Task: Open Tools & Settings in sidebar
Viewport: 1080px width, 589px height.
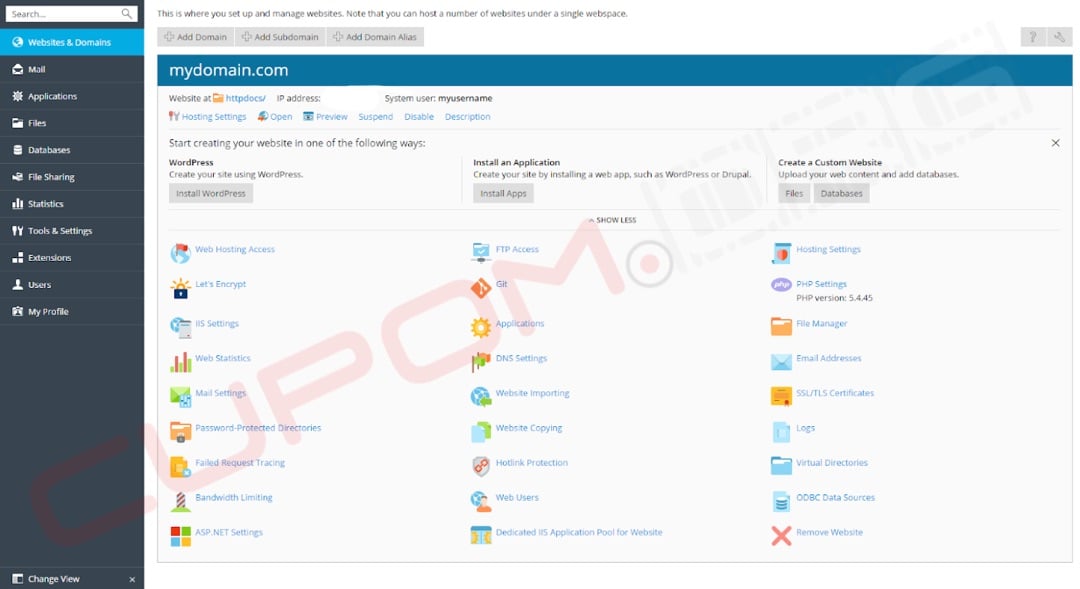Action: click(72, 230)
